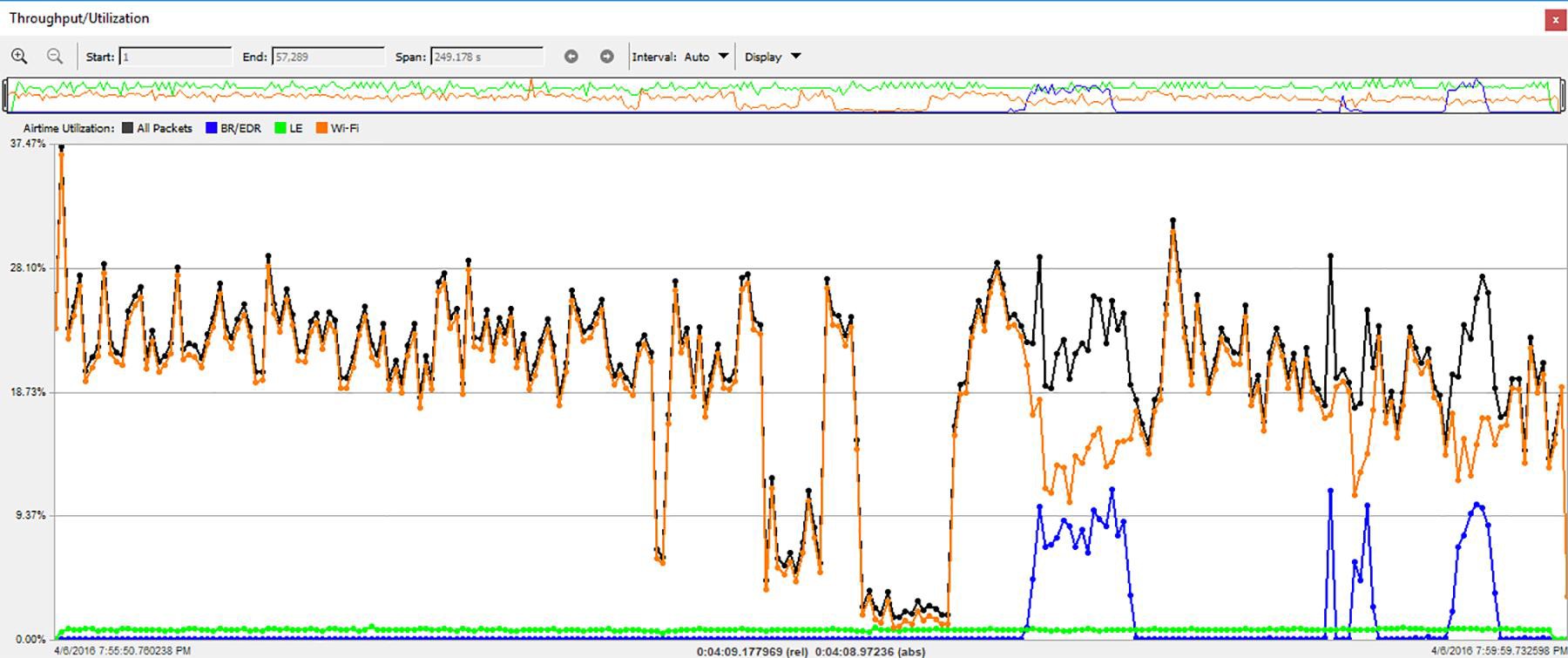
Task: Click the relative/absolute time readout
Action: (x=811, y=652)
